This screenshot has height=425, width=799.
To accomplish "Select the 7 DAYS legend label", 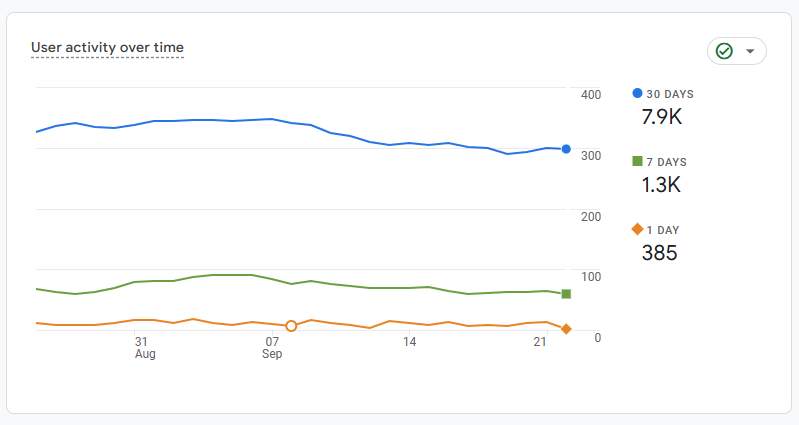I will (666, 162).
